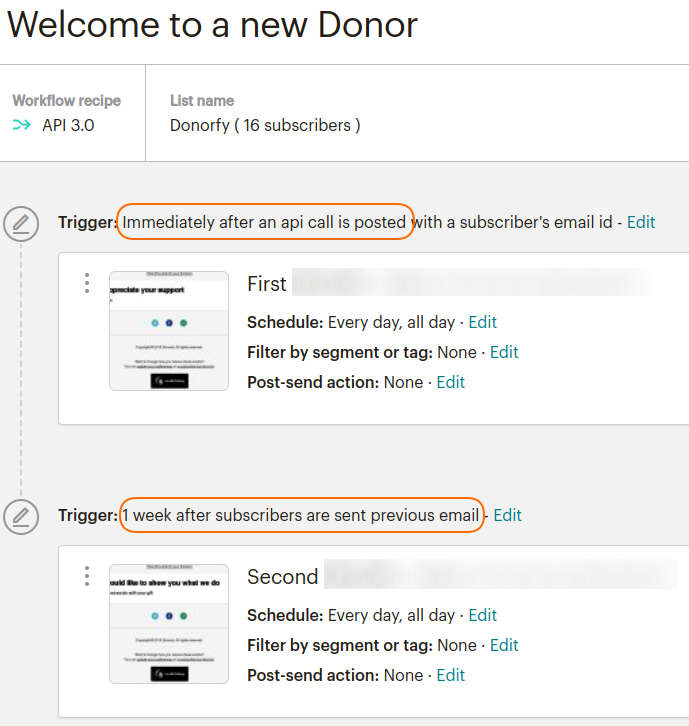Click the pencil icon beside the first trigger
This screenshot has width=689, height=726.
[21, 224]
